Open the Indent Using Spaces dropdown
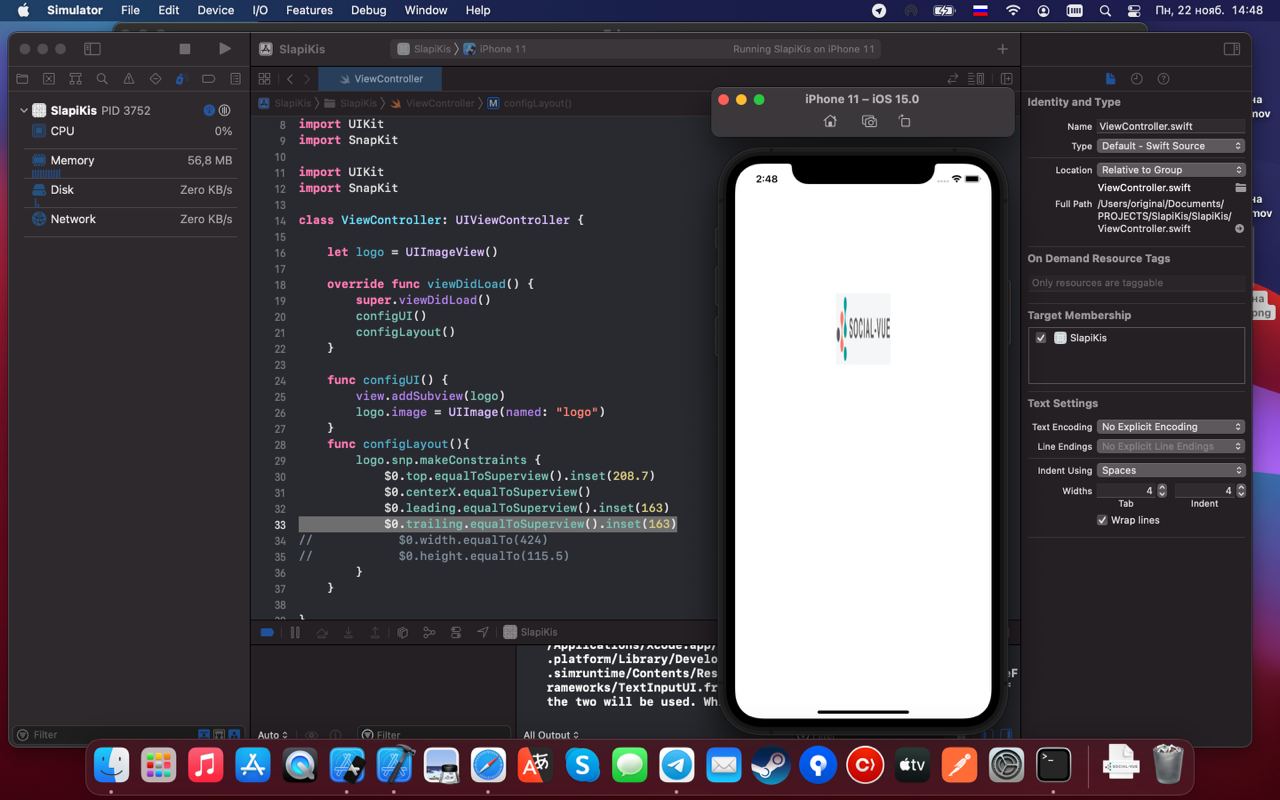This screenshot has height=800, width=1280. click(1170, 471)
